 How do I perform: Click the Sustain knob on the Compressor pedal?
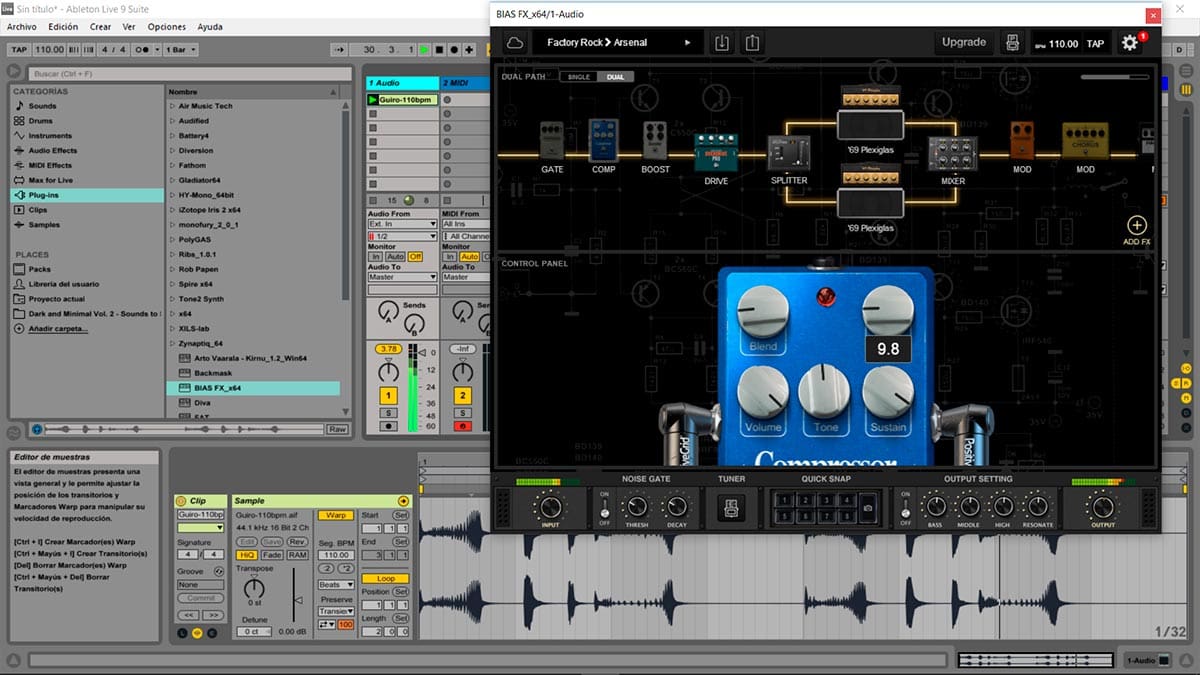(888, 391)
